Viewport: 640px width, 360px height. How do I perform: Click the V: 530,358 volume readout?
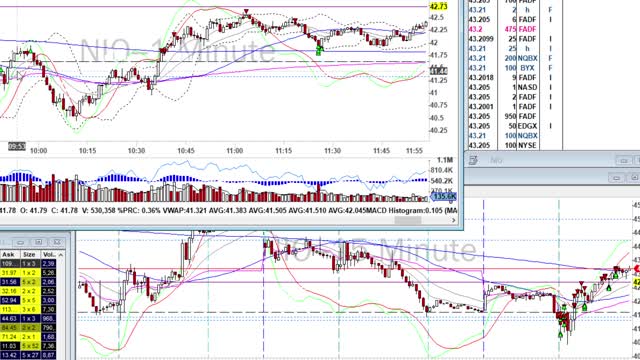98,211
